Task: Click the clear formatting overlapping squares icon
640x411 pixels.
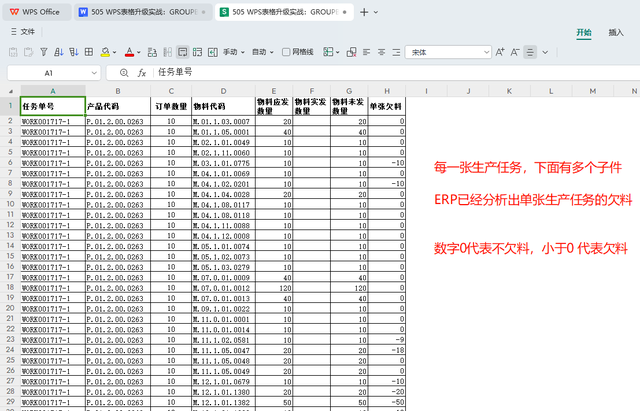Action: coord(351,52)
